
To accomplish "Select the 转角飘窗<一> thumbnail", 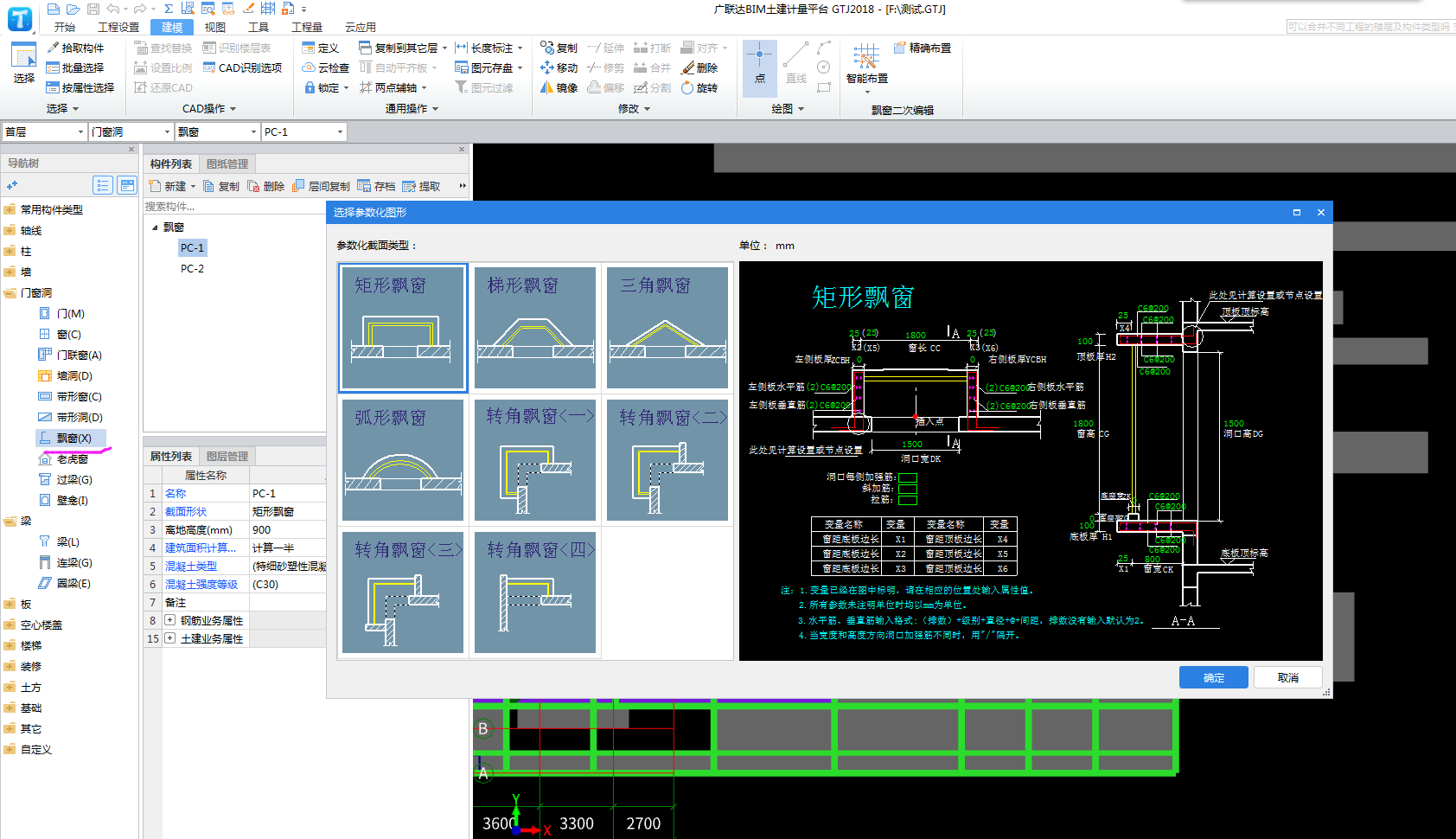I will coord(535,460).
